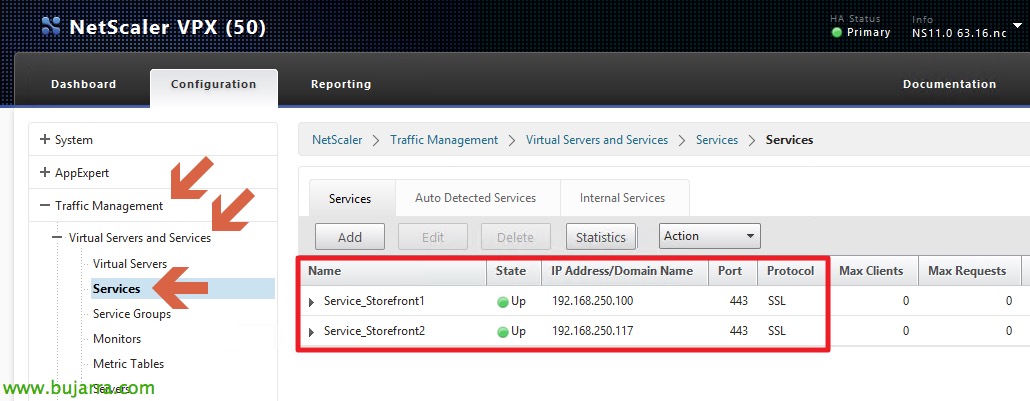Open Service Groups in the tree
1030x401 pixels.
tap(132, 314)
